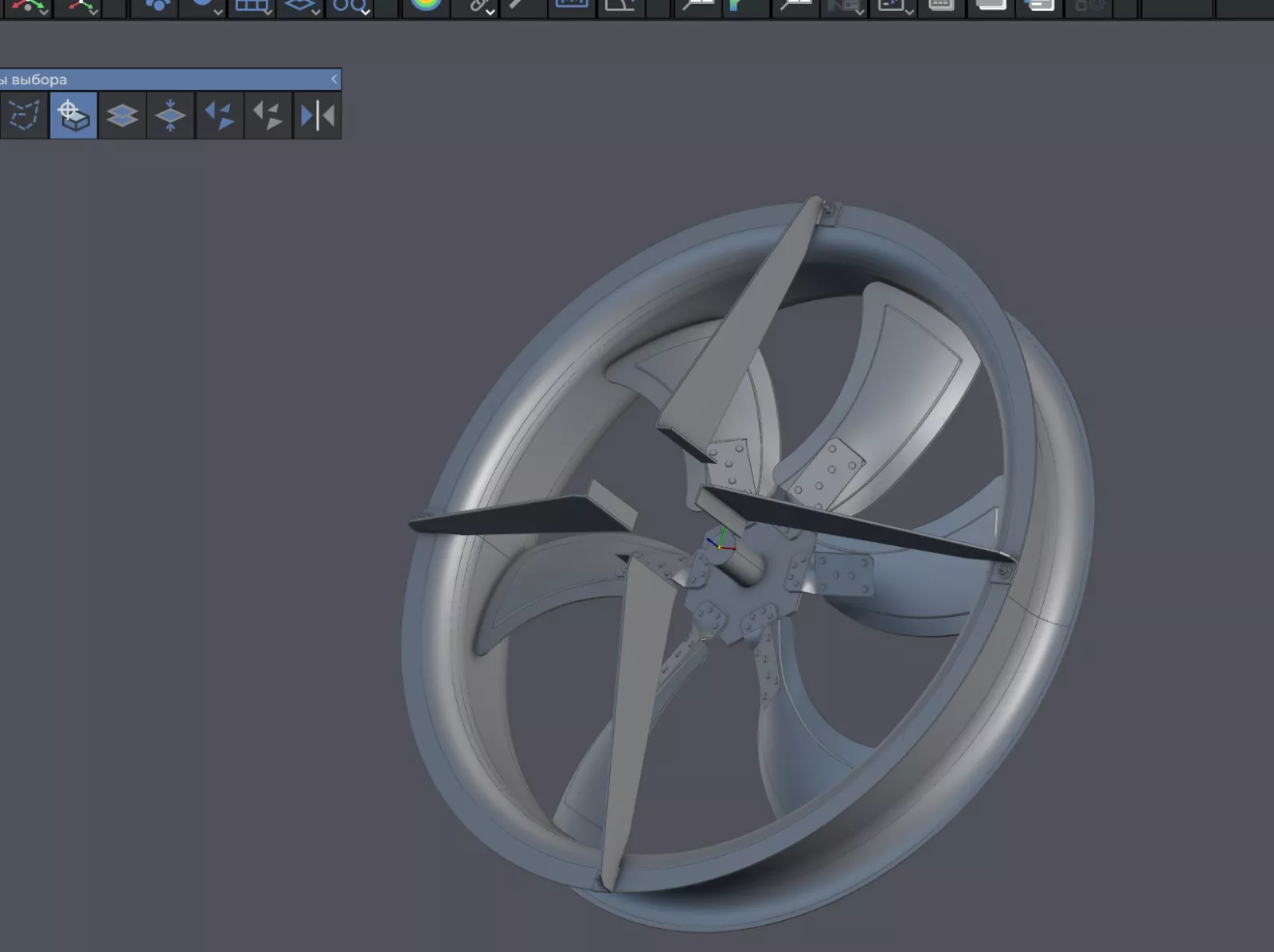
Task: Click the mirror symmetry selection icon
Action: 317,115
